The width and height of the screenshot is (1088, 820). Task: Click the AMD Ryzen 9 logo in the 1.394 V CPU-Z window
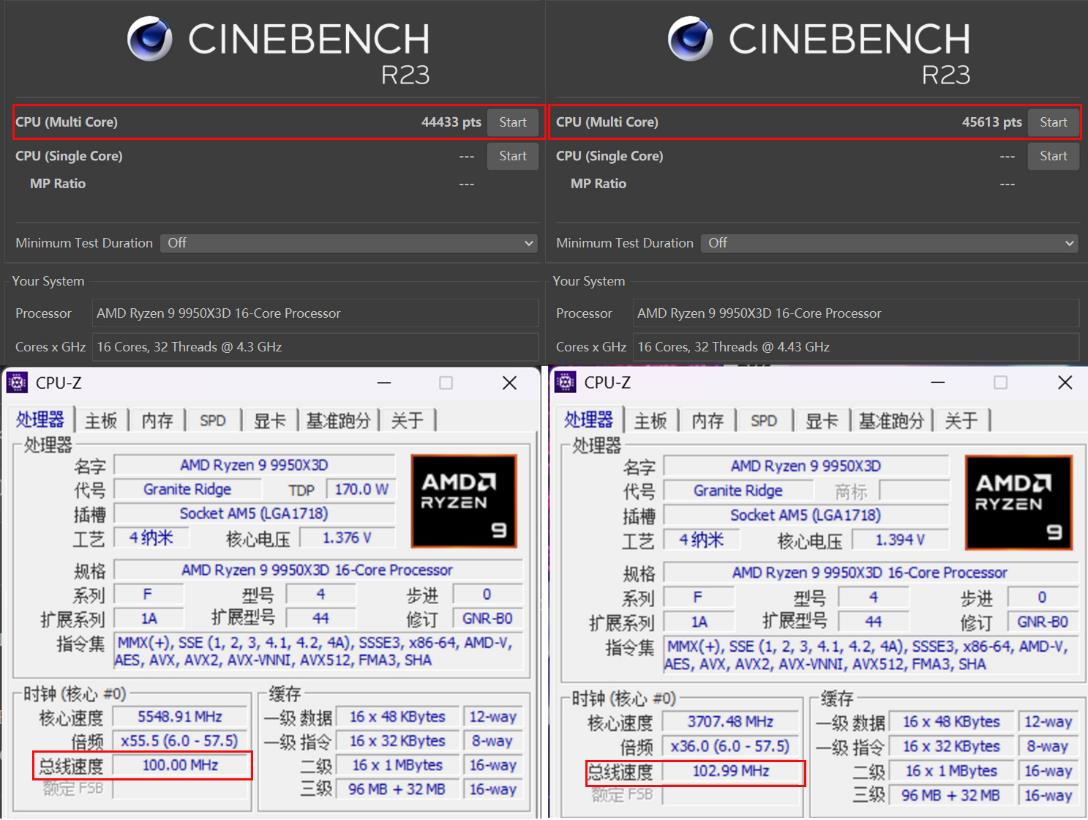1018,503
